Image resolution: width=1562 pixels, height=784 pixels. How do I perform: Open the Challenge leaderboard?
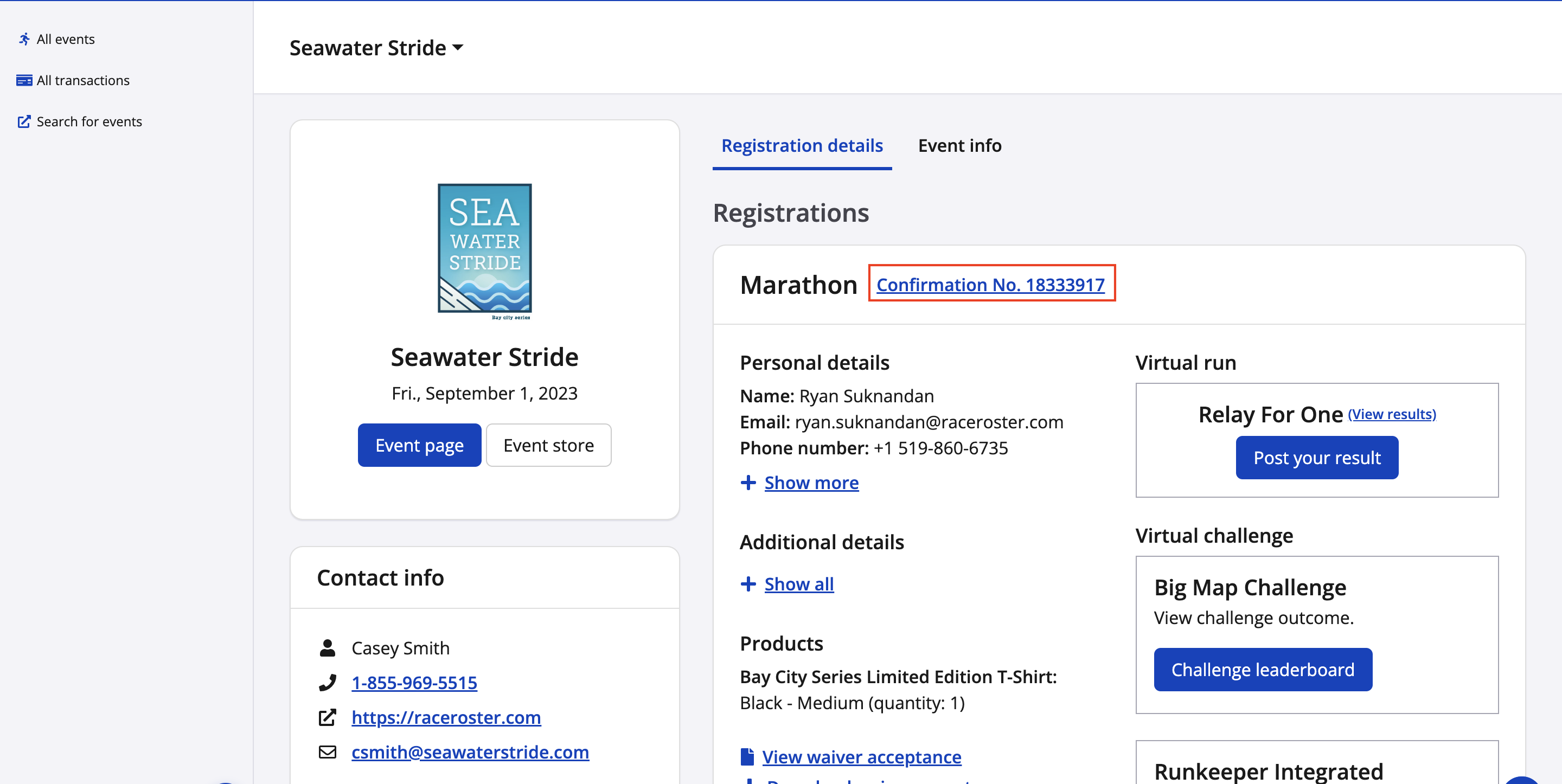click(x=1263, y=670)
